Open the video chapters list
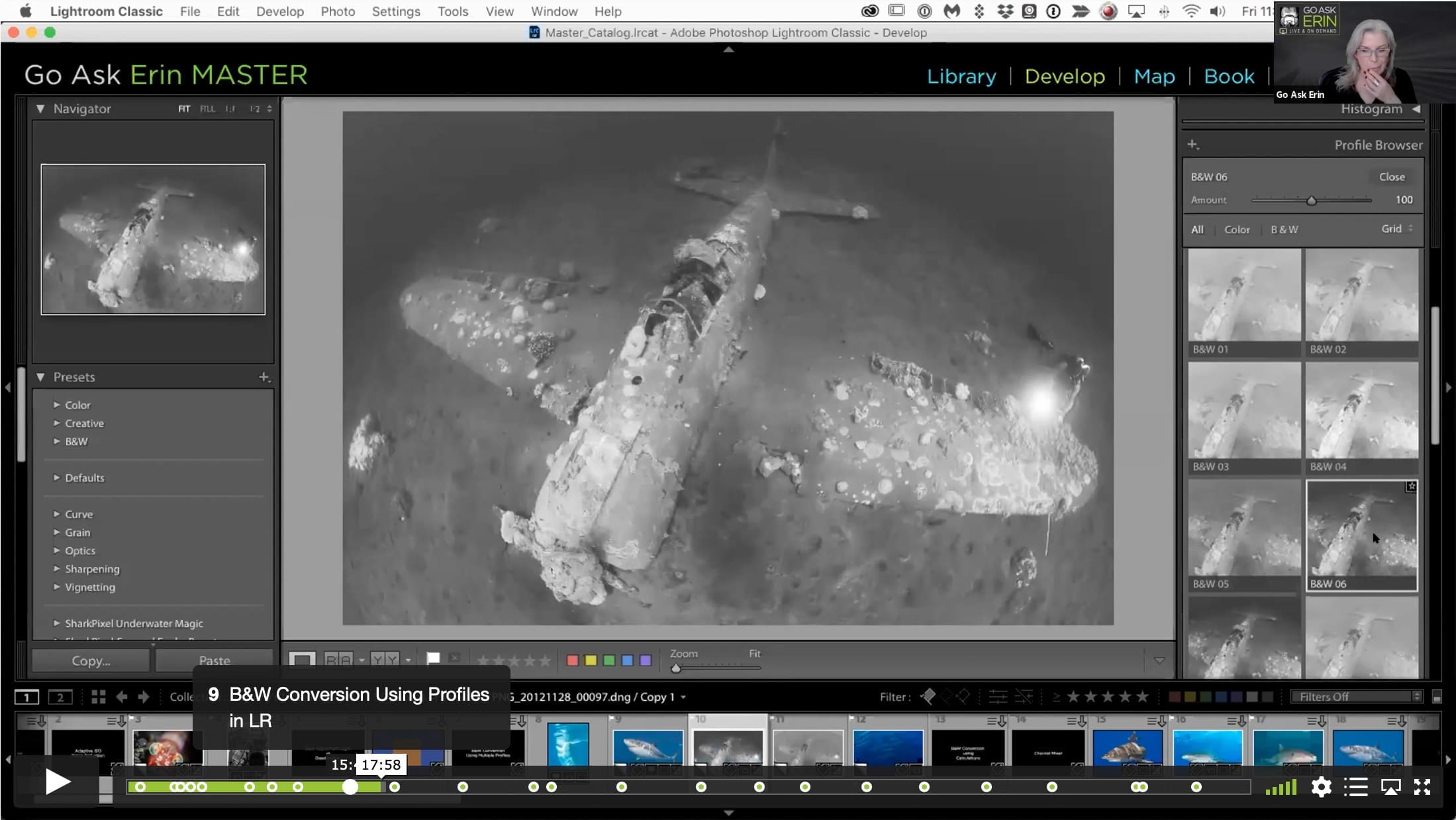1456x820 pixels. [1355, 787]
